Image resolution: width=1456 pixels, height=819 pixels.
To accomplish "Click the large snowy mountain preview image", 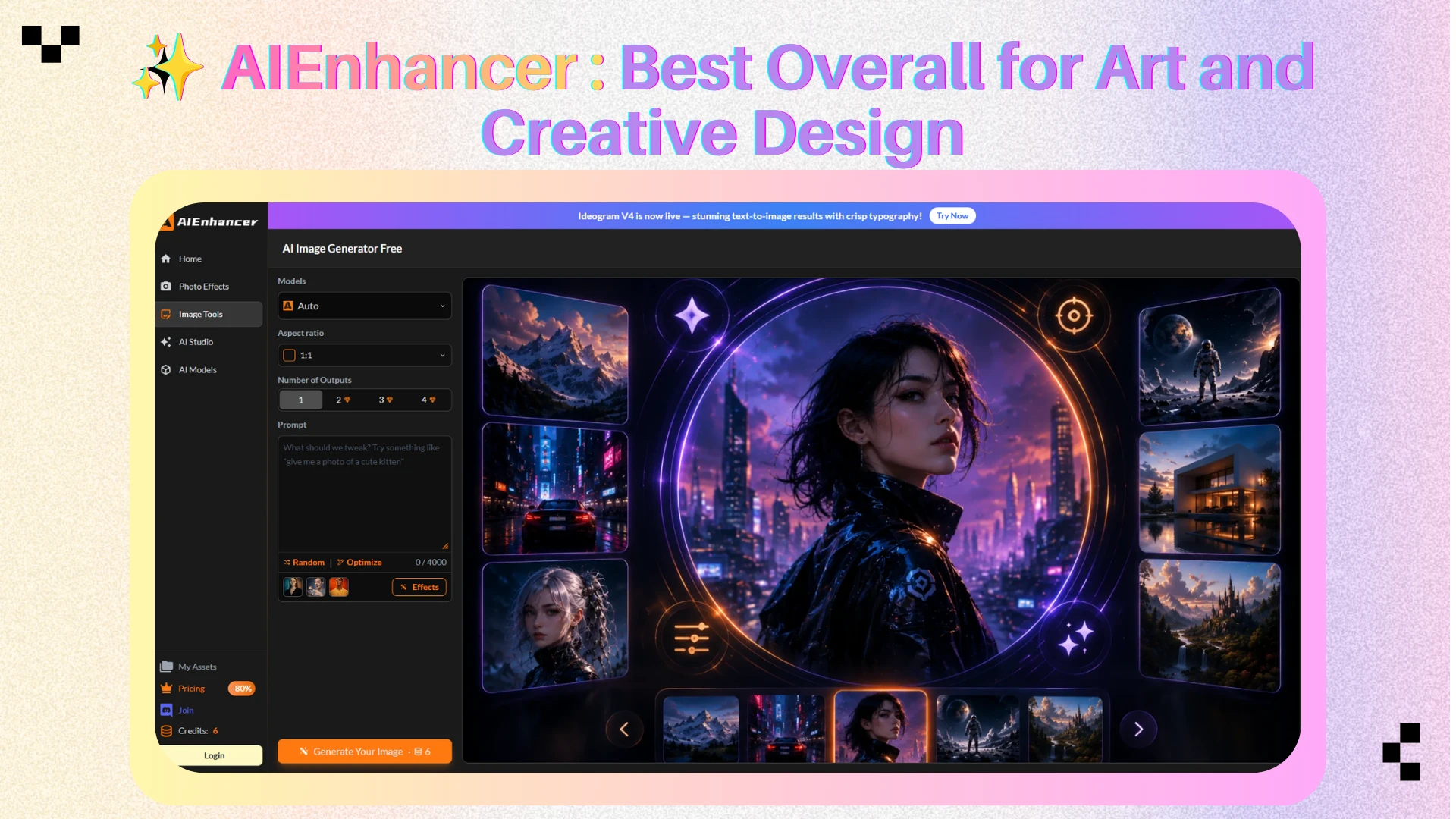I will pyautogui.click(x=555, y=353).
